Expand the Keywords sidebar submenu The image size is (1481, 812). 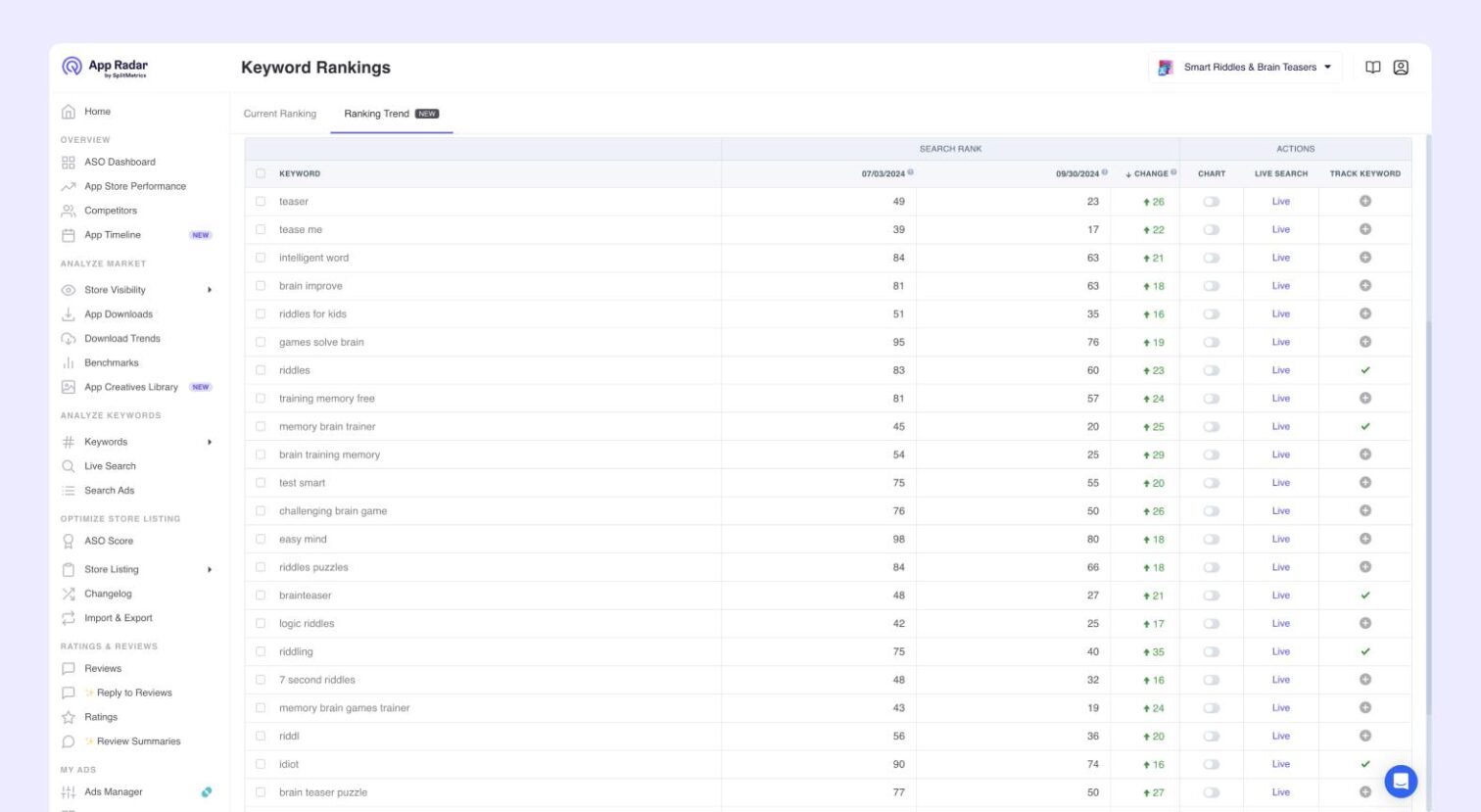[210, 442]
